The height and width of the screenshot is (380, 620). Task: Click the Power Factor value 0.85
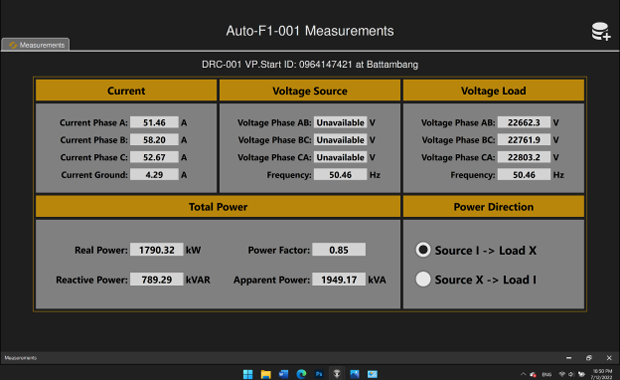coord(339,250)
